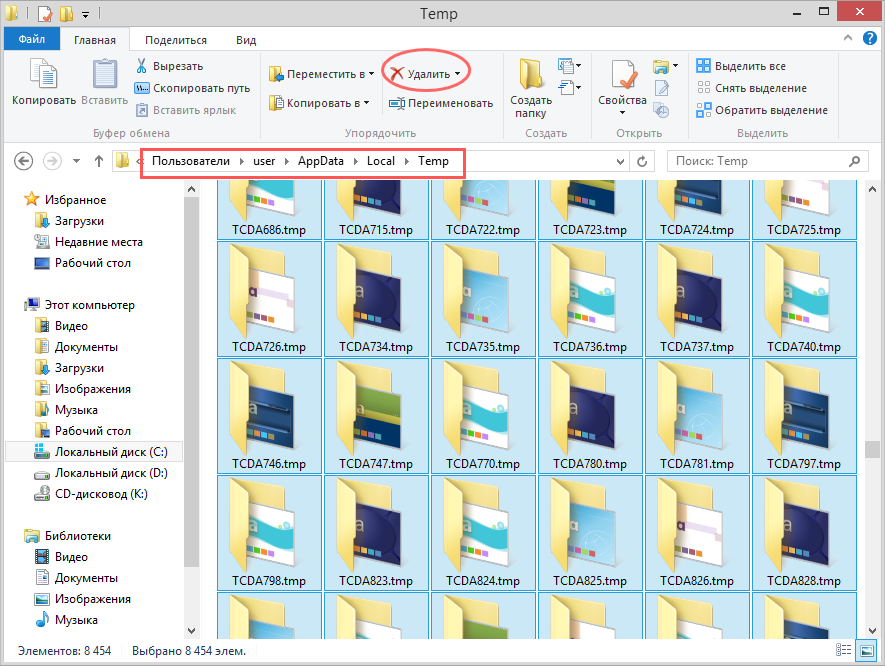
Task: Click Rename (Переименовать) in the ribbon
Action: tap(441, 103)
